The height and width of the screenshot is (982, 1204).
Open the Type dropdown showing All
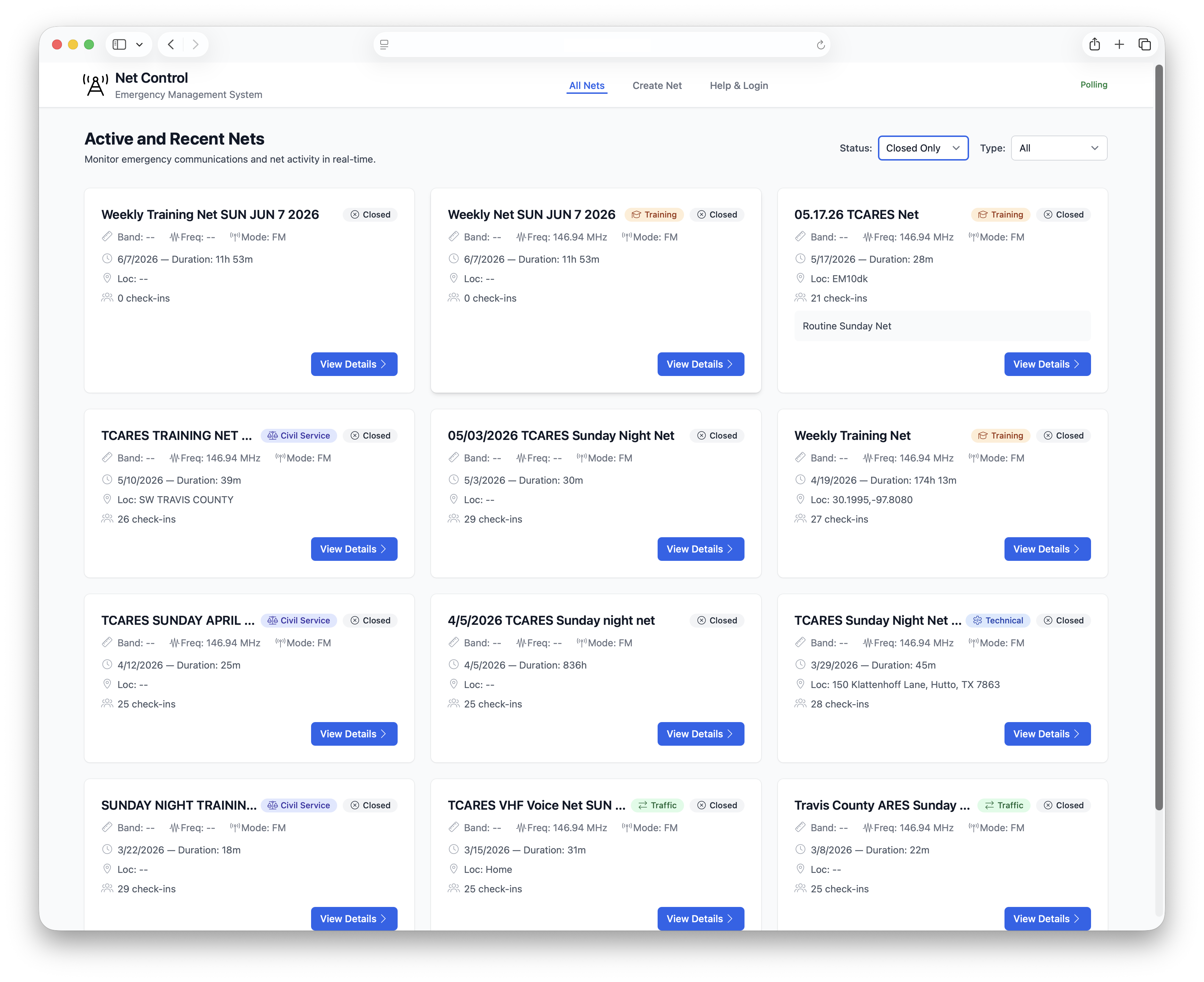coord(1059,148)
